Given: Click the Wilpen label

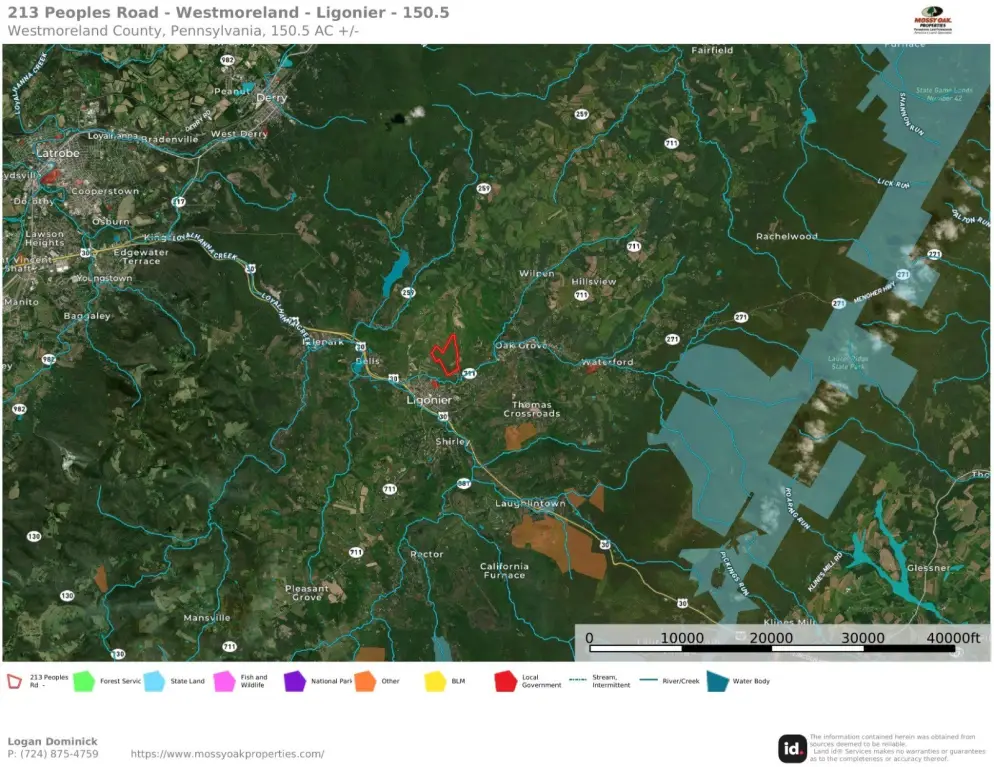Looking at the screenshot, I should pos(537,273).
